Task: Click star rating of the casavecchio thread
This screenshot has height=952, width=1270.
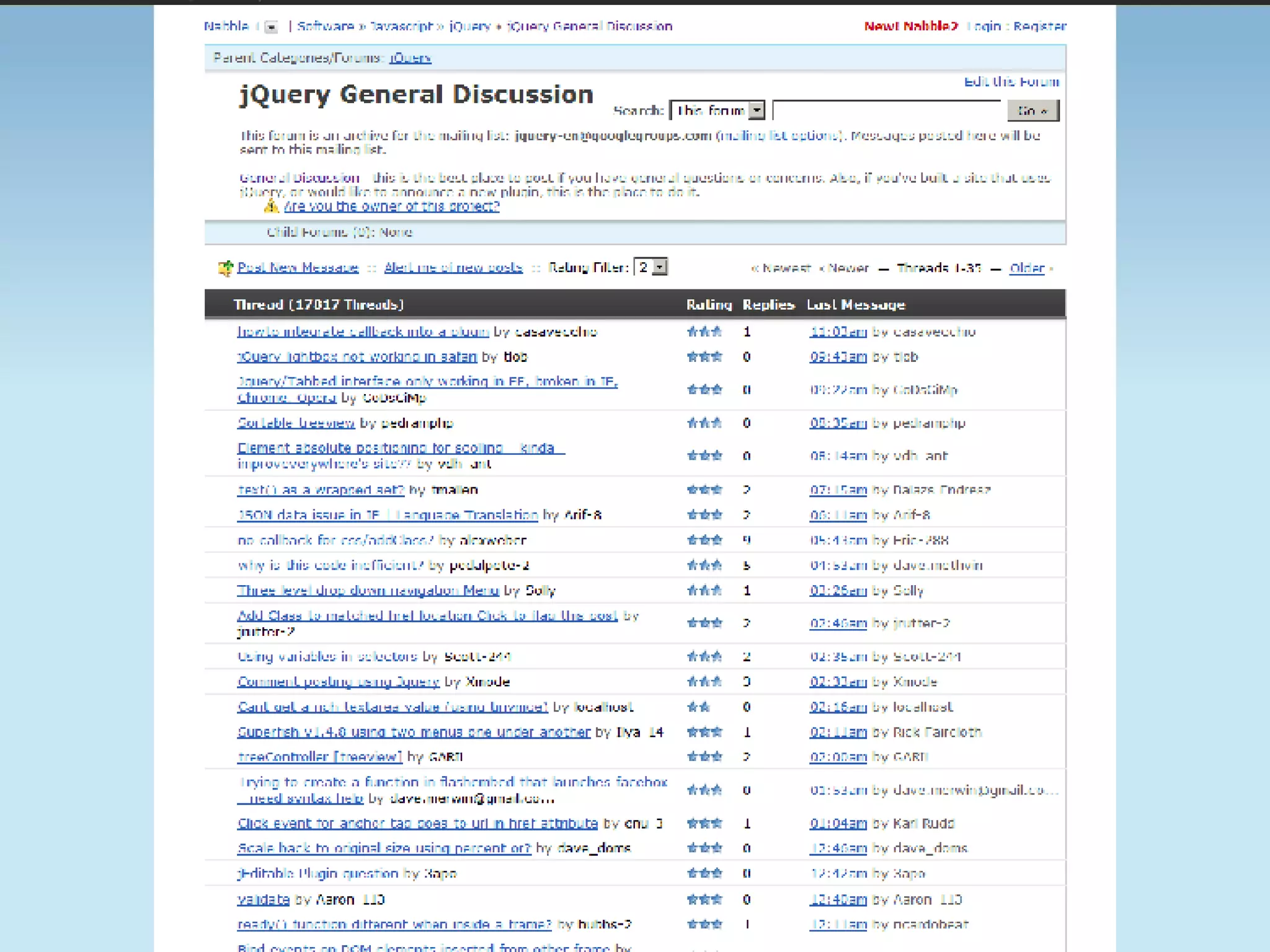Action: click(x=704, y=332)
